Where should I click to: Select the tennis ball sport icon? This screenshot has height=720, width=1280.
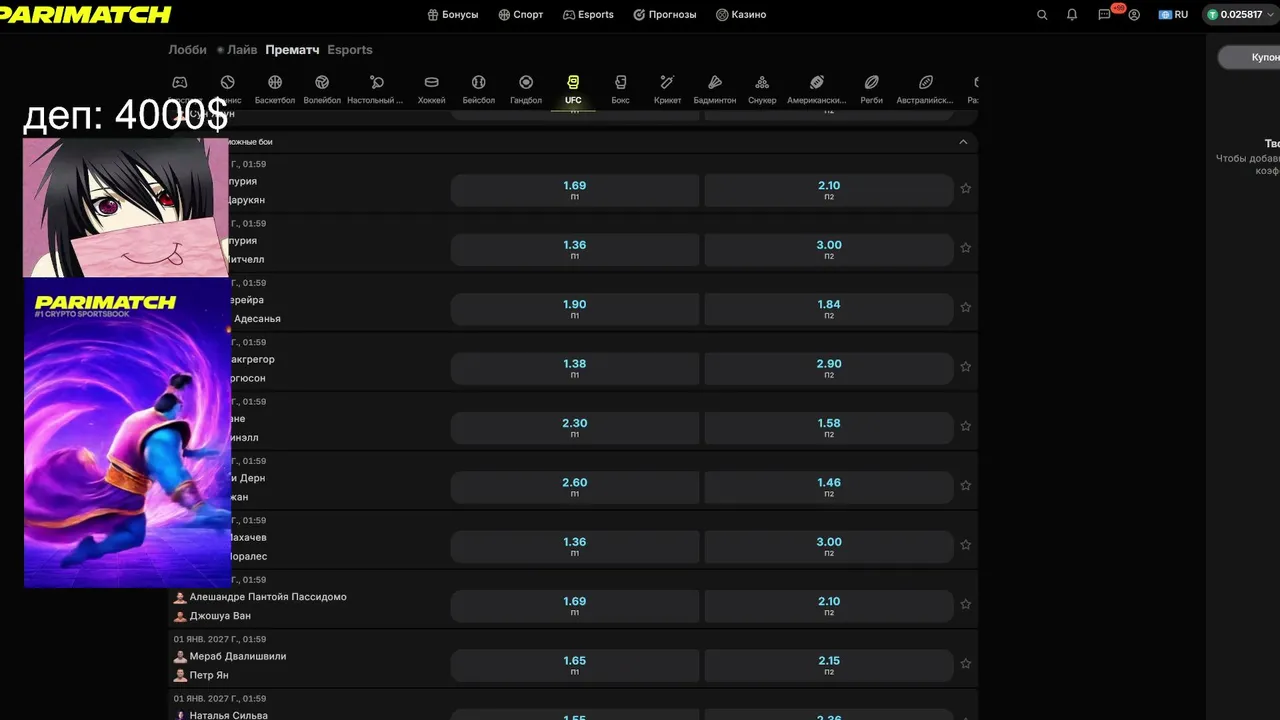point(228,82)
